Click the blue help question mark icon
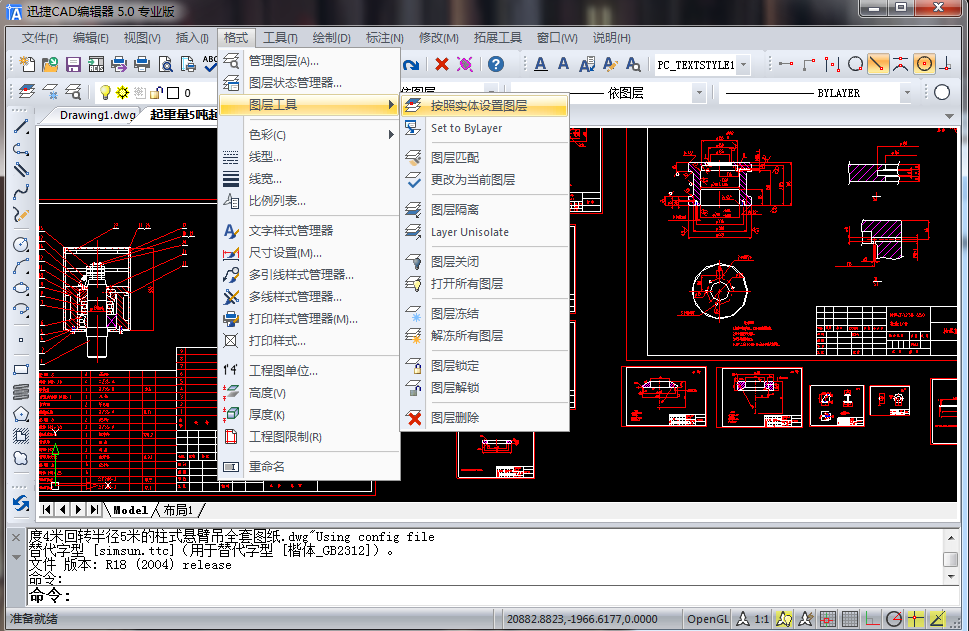Image resolution: width=969 pixels, height=631 pixels. click(x=496, y=64)
